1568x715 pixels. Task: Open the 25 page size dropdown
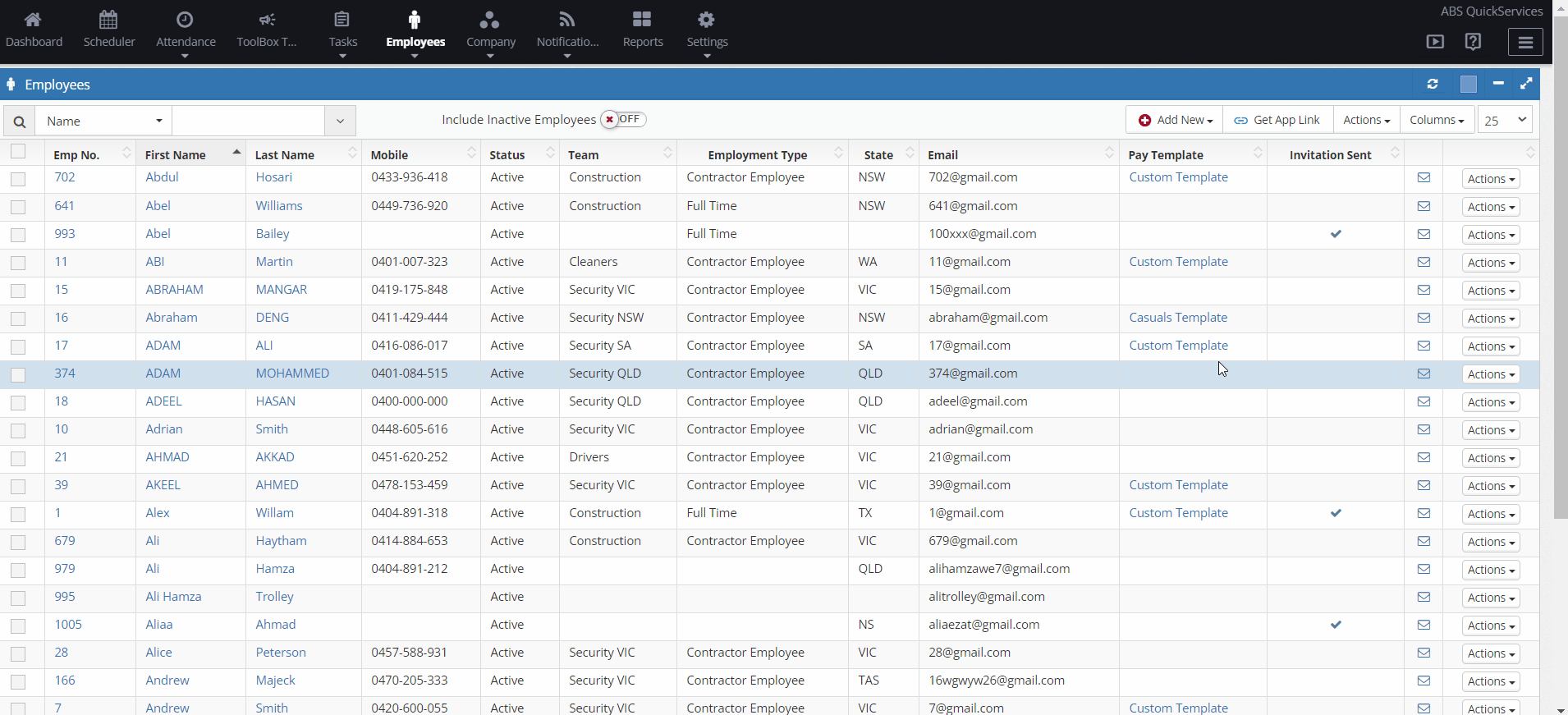(x=1505, y=120)
